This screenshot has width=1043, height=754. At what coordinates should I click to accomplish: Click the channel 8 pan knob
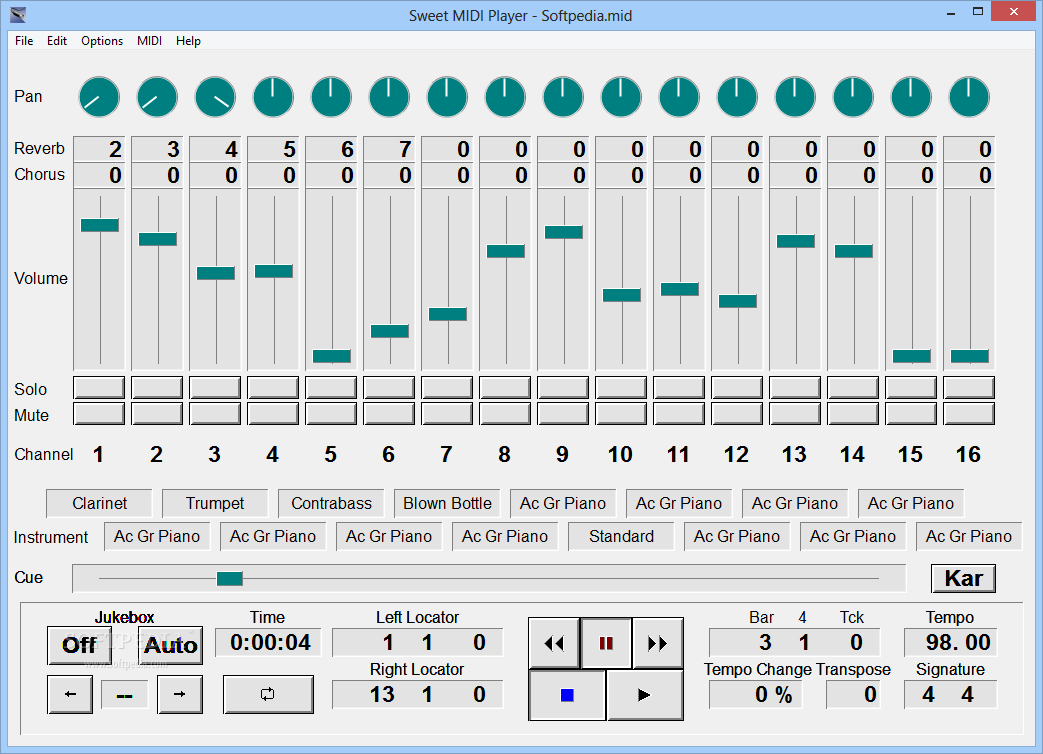pos(505,97)
